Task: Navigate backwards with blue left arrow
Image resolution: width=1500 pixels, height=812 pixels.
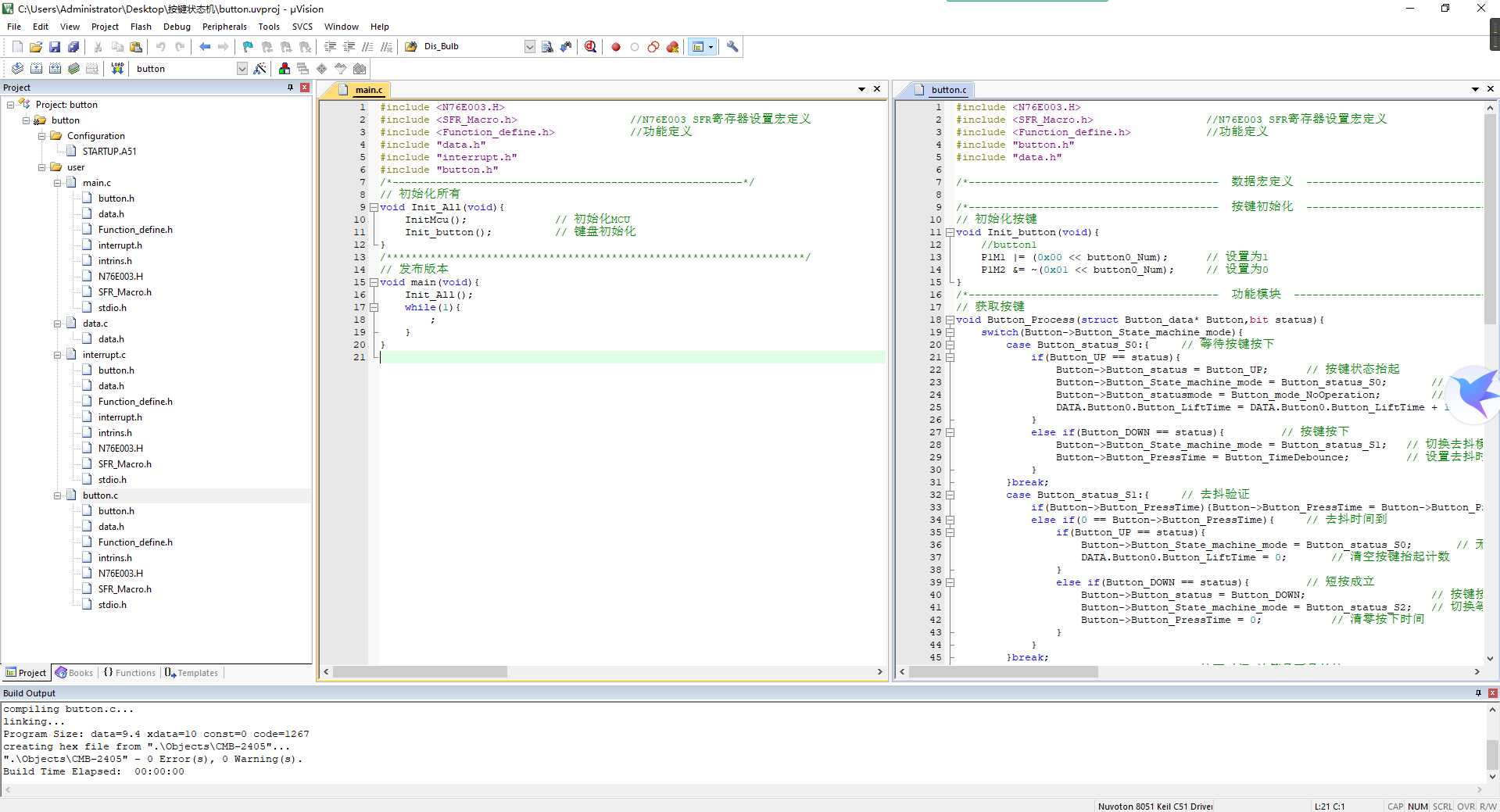Action: 205,47
